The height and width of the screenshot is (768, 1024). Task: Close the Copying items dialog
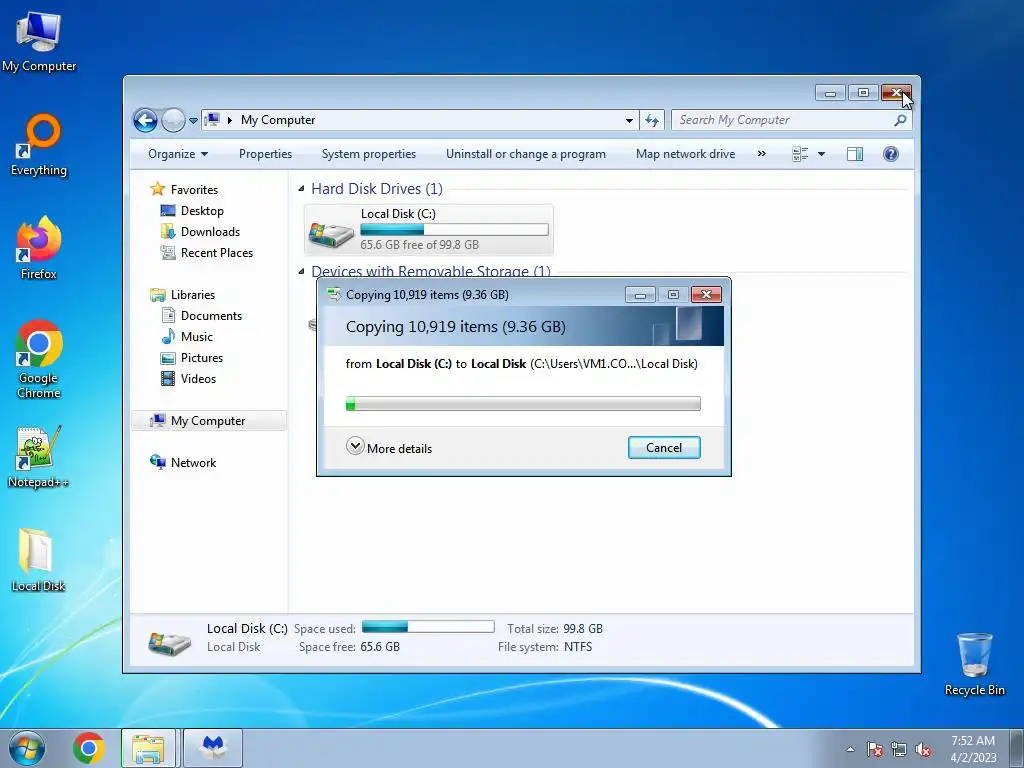coord(706,295)
